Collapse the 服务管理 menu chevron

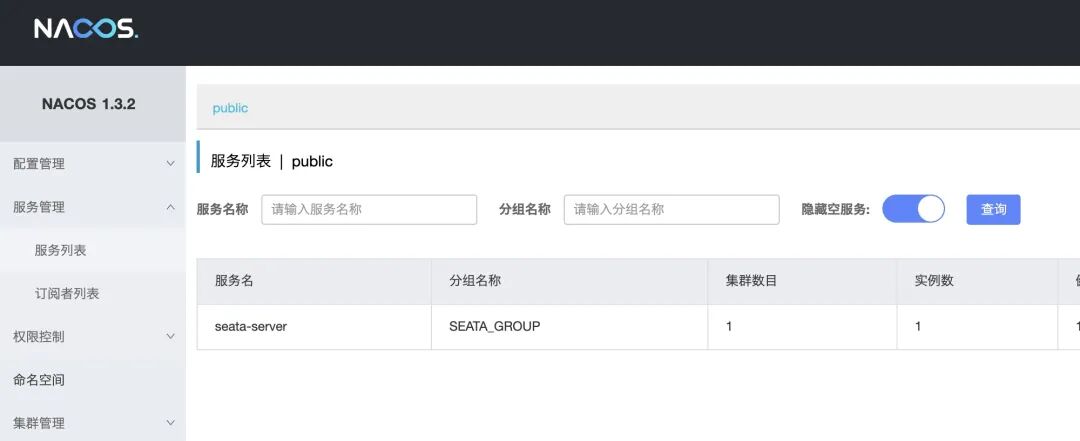[x=170, y=207]
